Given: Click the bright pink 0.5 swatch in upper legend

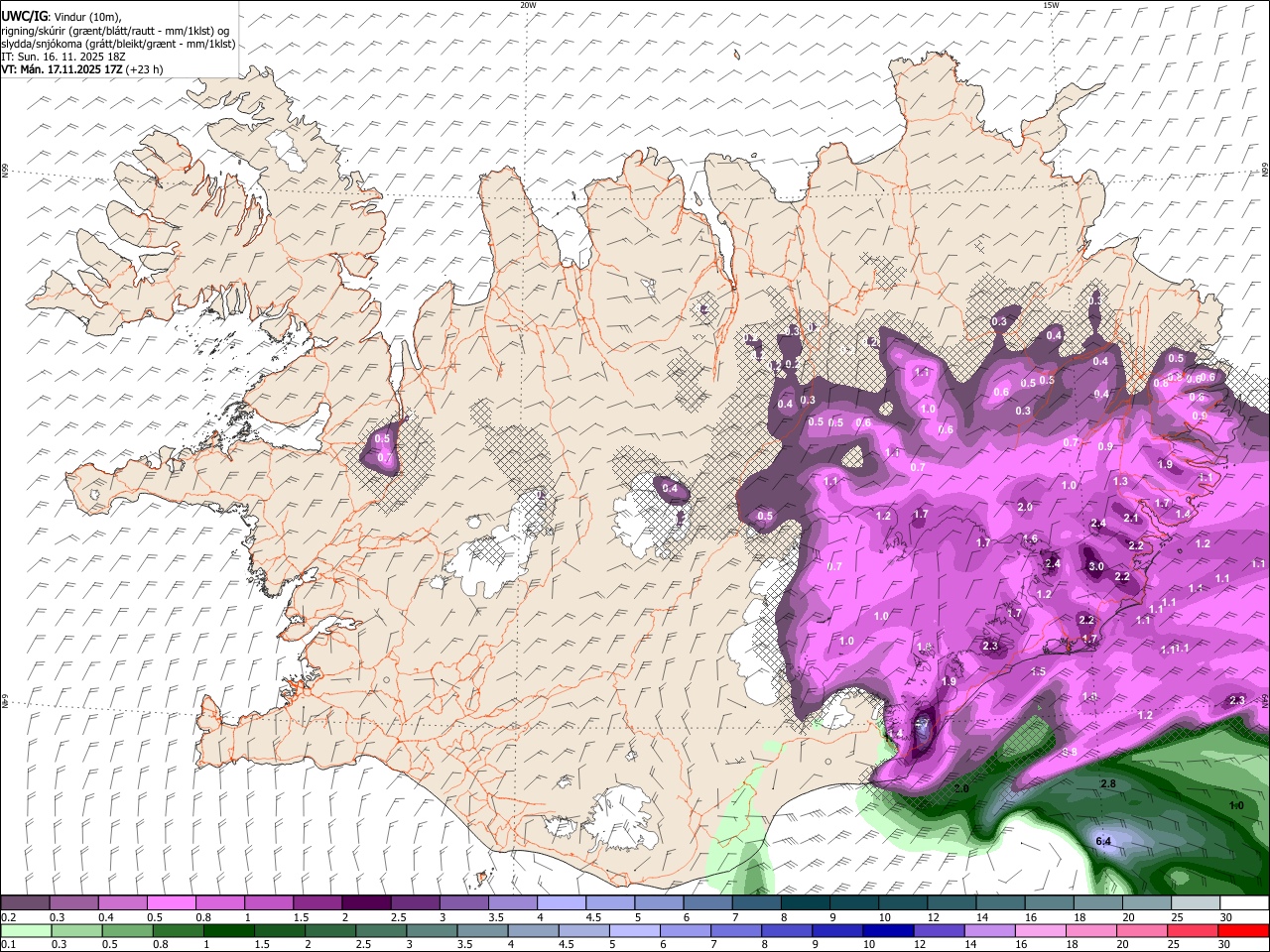Looking at the screenshot, I should pyautogui.click(x=171, y=903).
